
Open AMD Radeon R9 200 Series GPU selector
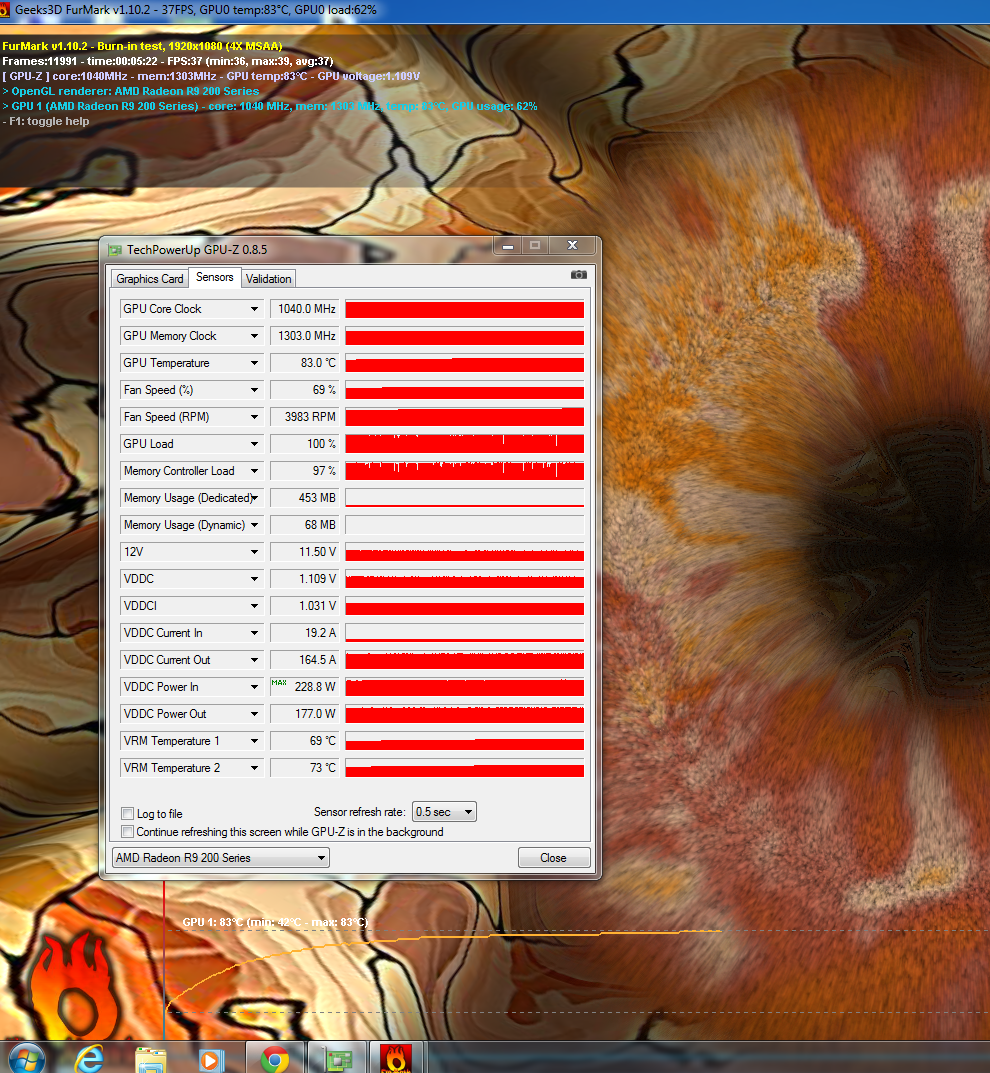click(220, 857)
